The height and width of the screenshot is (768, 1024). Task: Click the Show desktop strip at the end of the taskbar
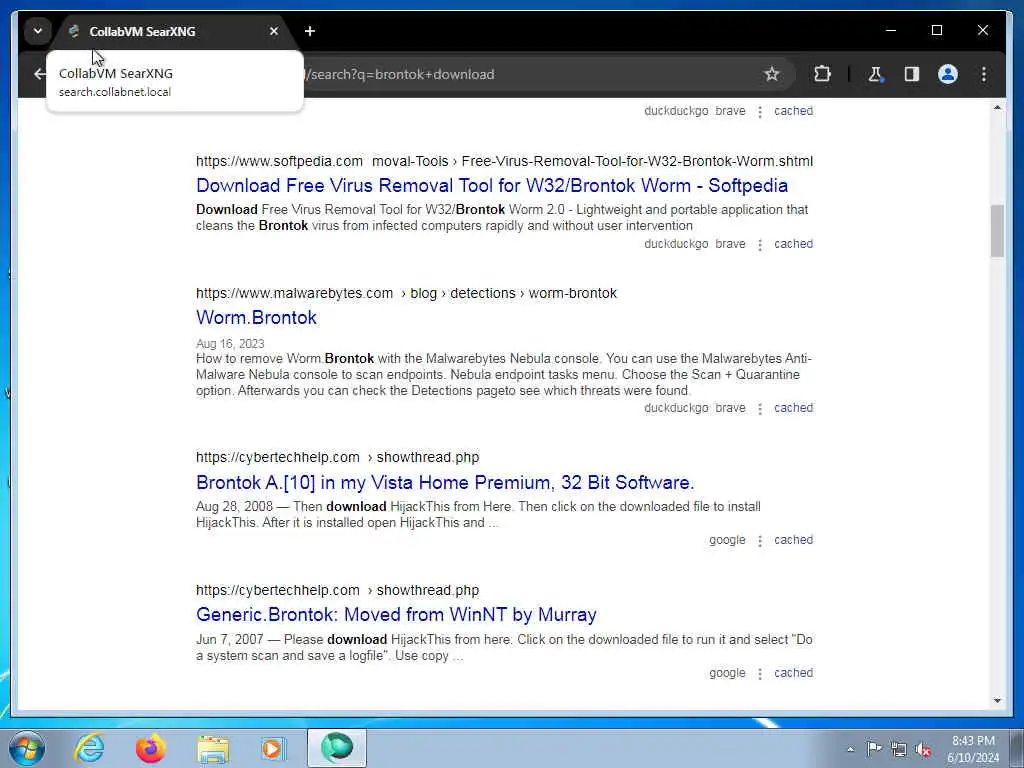pyautogui.click(x=1017, y=748)
